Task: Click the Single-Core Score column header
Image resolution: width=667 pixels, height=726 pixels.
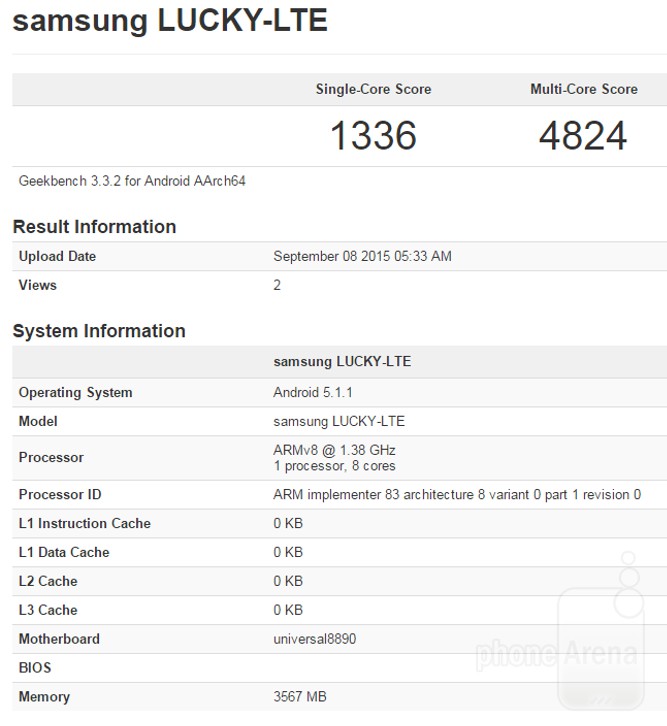Action: (373, 89)
